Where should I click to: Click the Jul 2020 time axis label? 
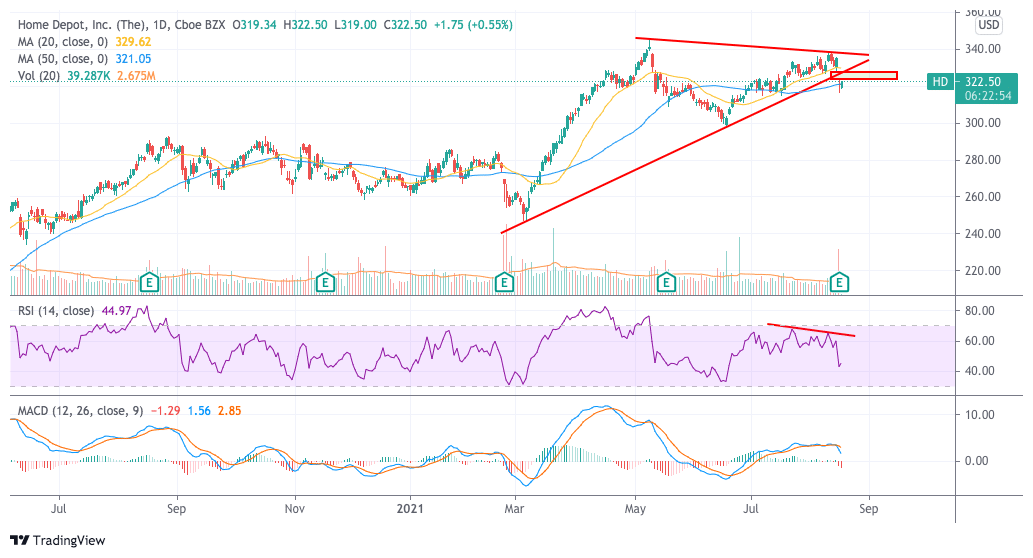(x=59, y=509)
